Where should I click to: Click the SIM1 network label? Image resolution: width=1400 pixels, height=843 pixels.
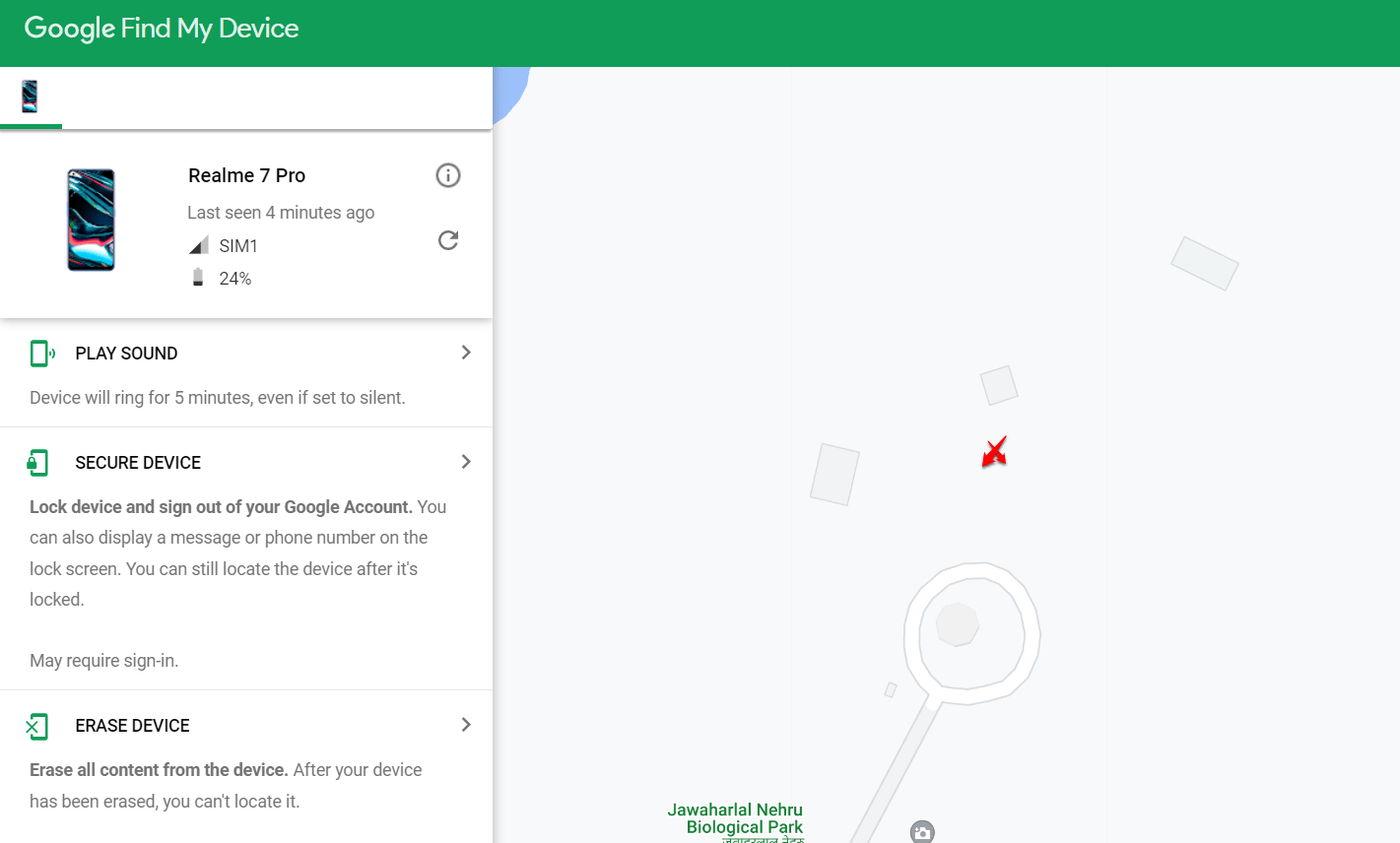(238, 246)
